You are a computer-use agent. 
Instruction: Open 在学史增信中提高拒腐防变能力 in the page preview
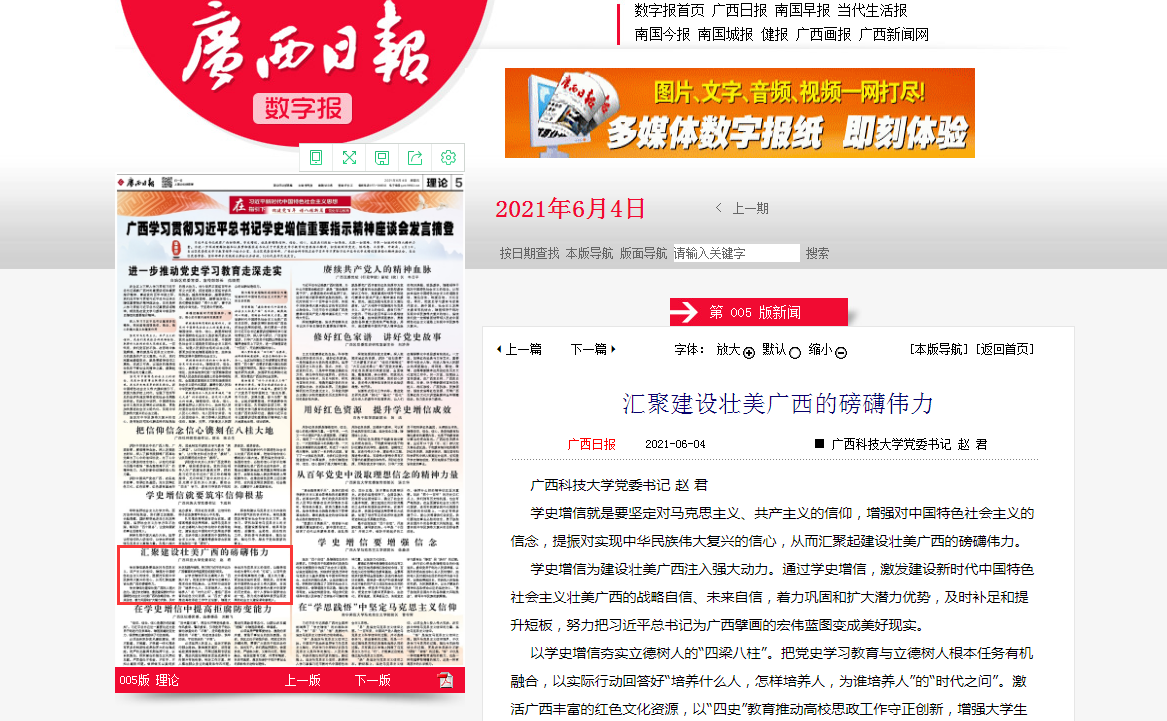(x=203, y=609)
